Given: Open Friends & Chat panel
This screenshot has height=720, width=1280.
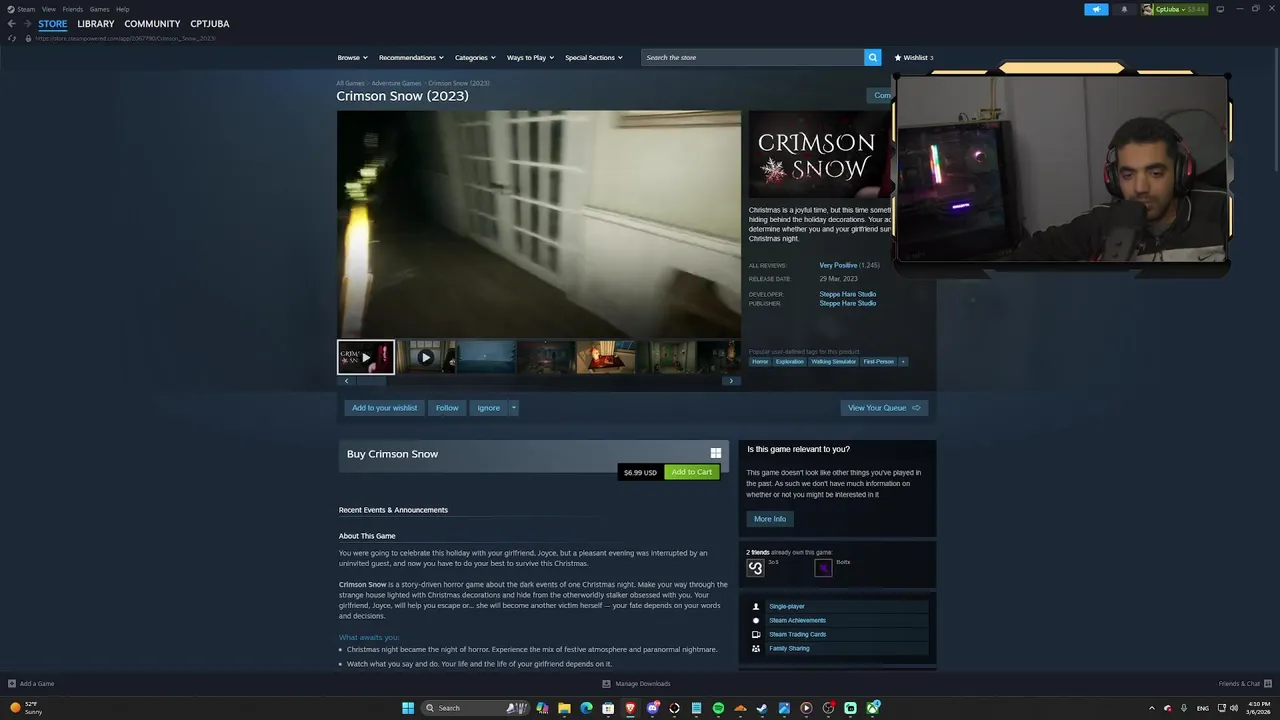Looking at the screenshot, I should (x=1245, y=684).
